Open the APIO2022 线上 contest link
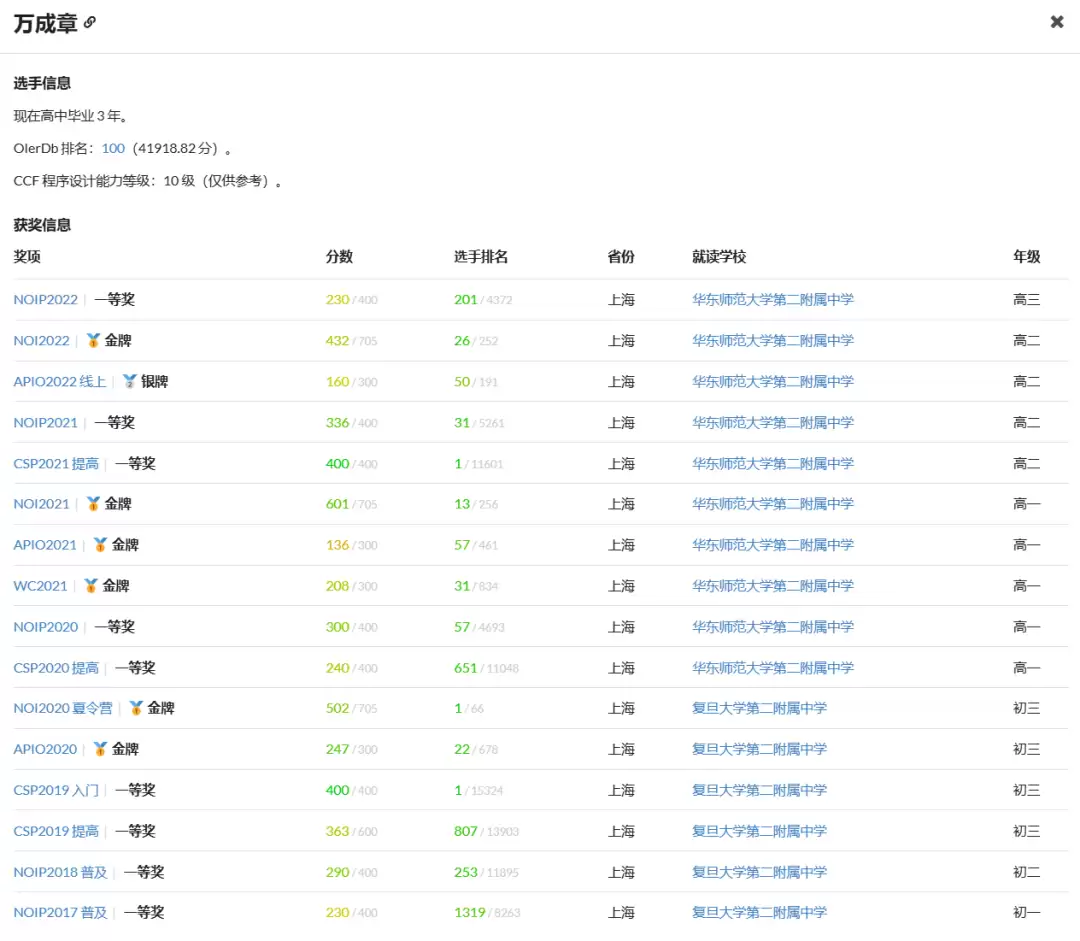 (x=59, y=381)
